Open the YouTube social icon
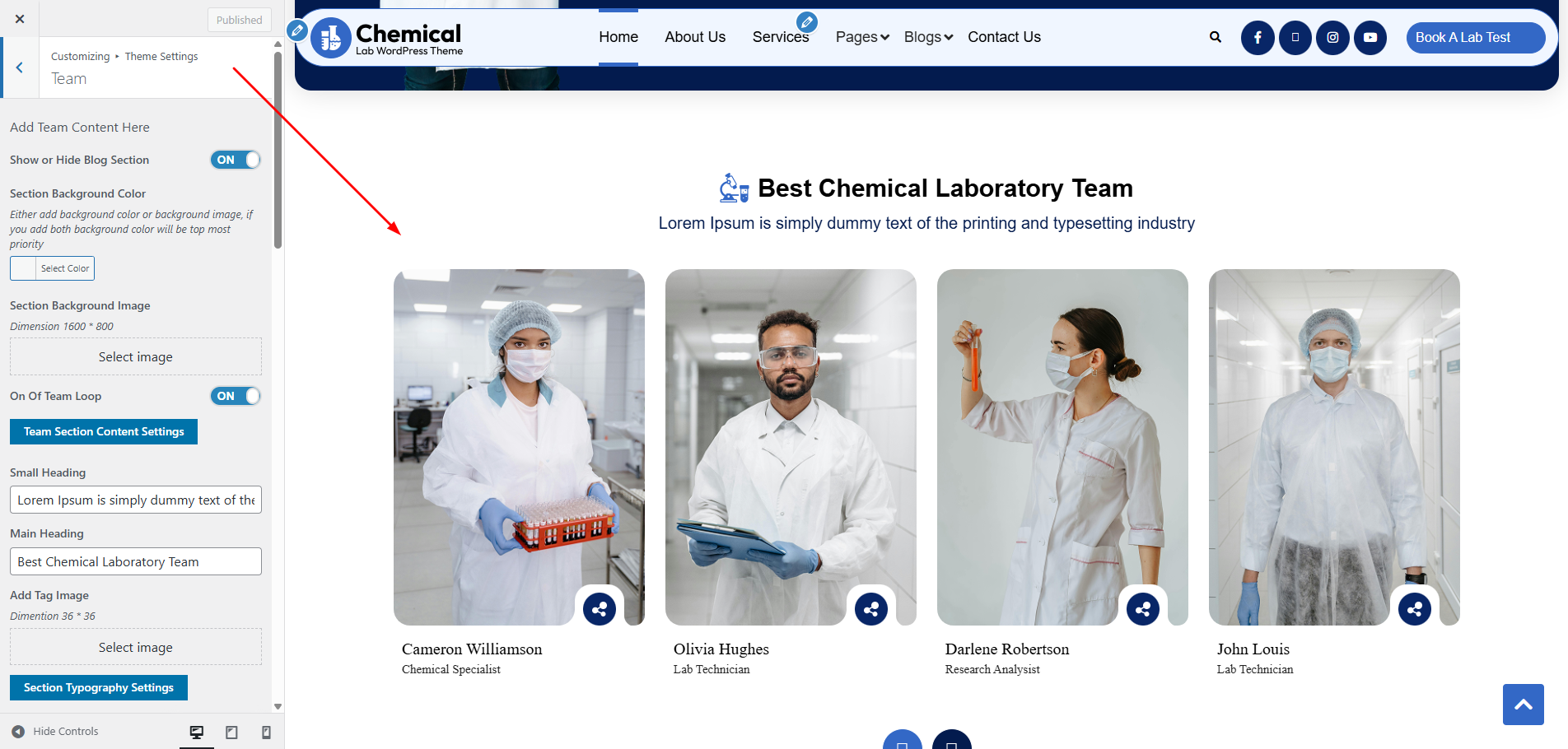Viewport: 1568px width, 749px height. pyautogui.click(x=1370, y=38)
